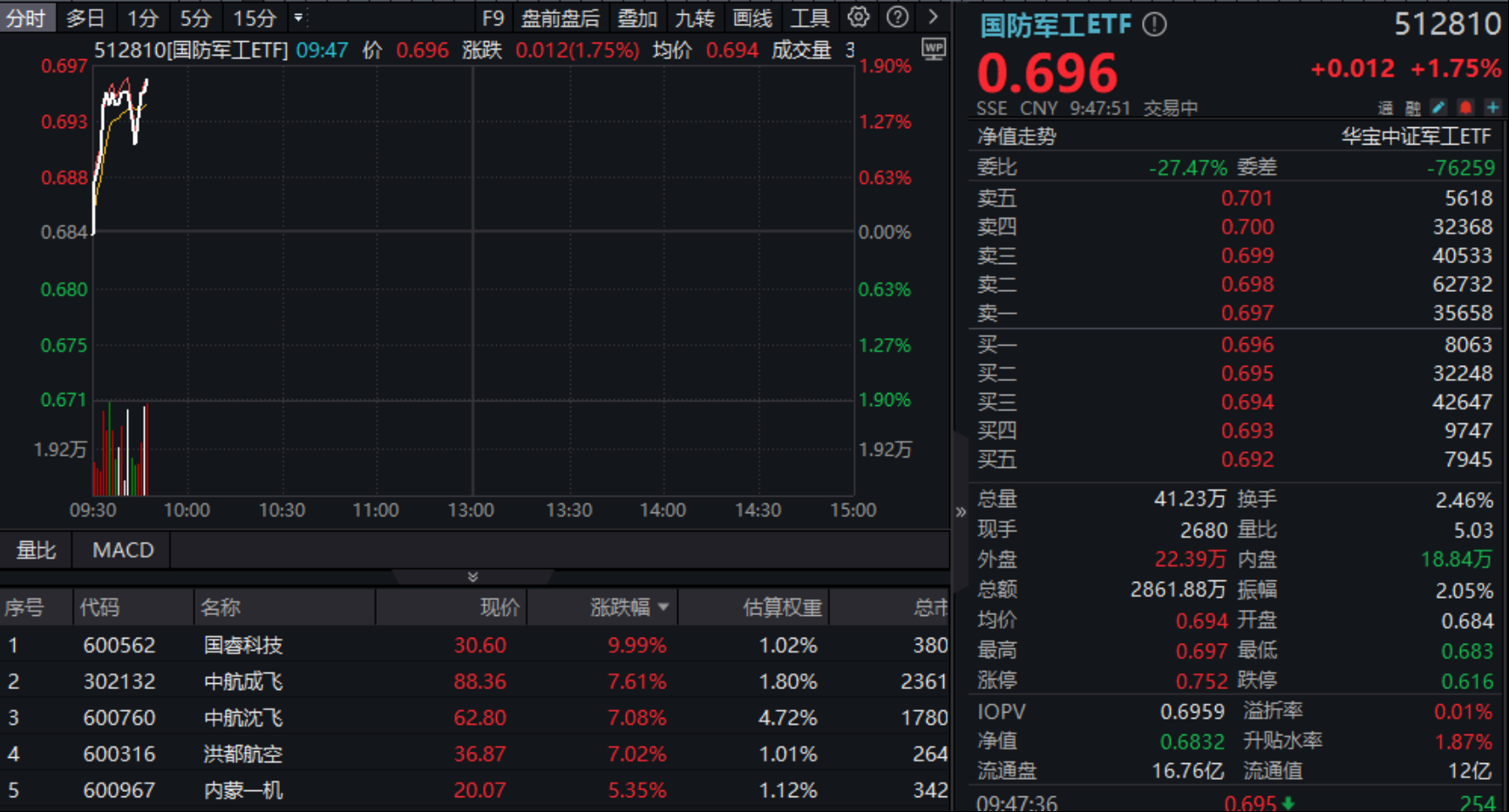Click the help question mark icon
The image size is (1509, 812).
tap(897, 17)
